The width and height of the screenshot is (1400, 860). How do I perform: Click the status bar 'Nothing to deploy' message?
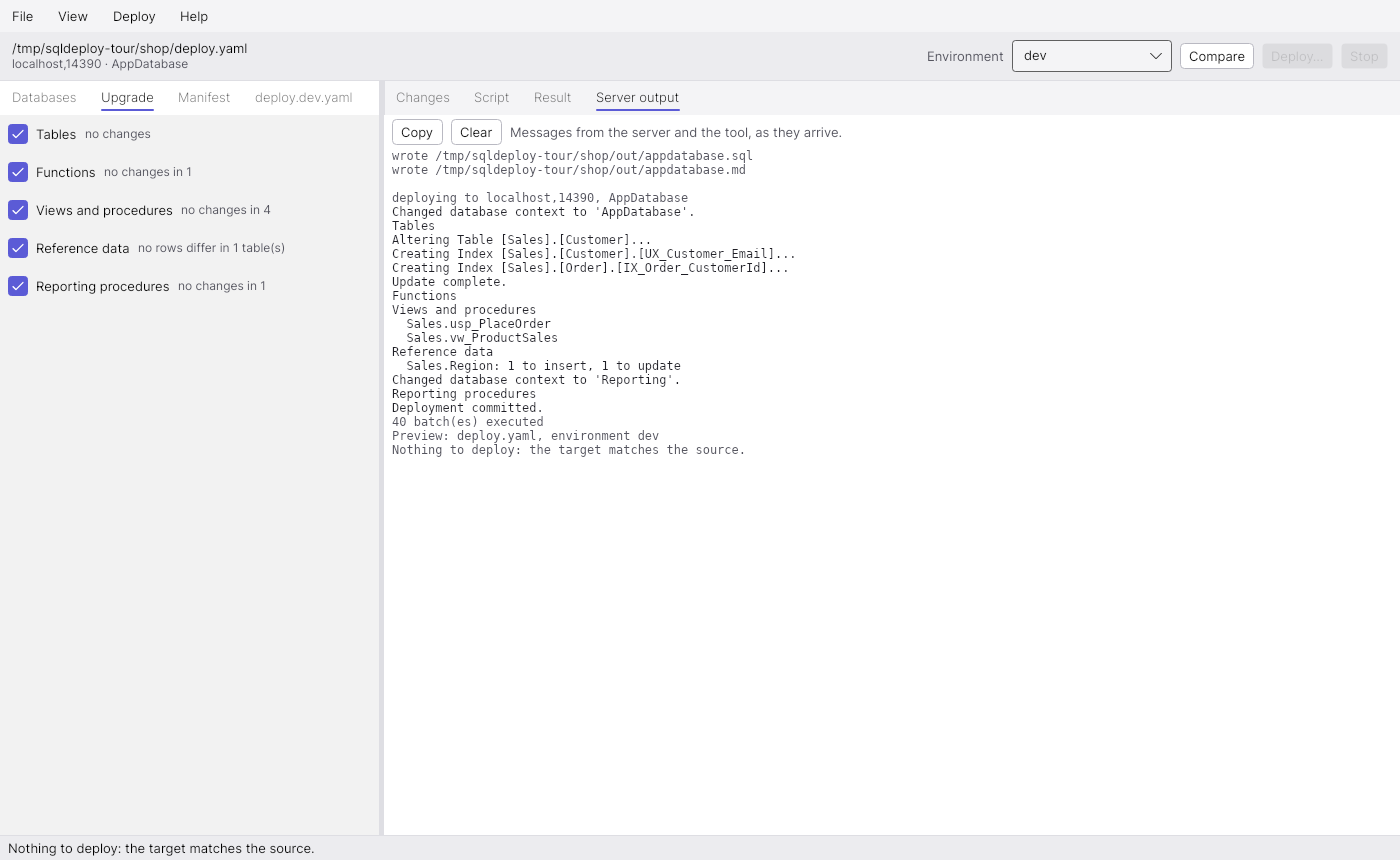coord(161,848)
